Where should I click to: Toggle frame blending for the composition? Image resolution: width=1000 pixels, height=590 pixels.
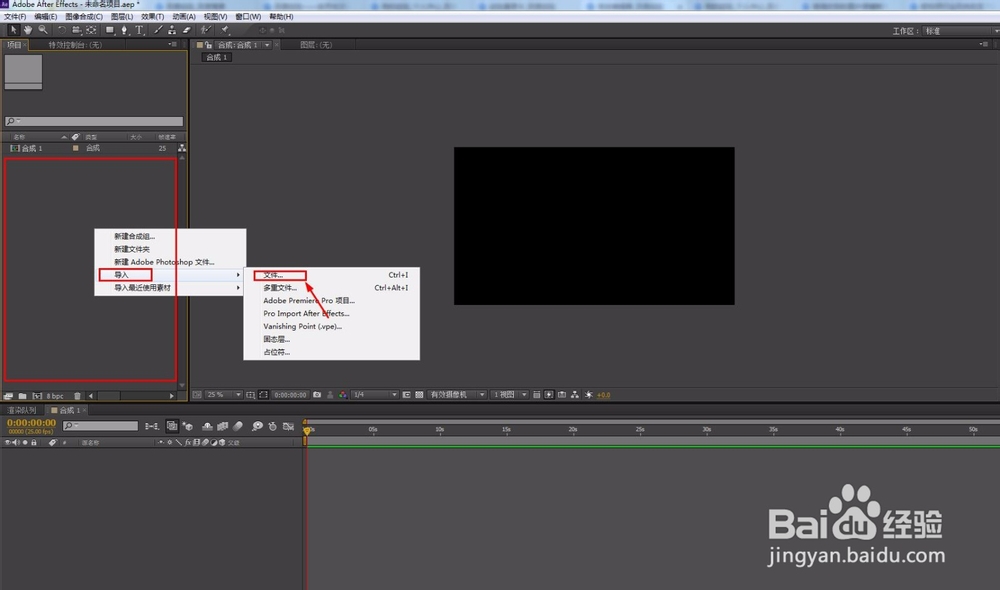point(223,426)
